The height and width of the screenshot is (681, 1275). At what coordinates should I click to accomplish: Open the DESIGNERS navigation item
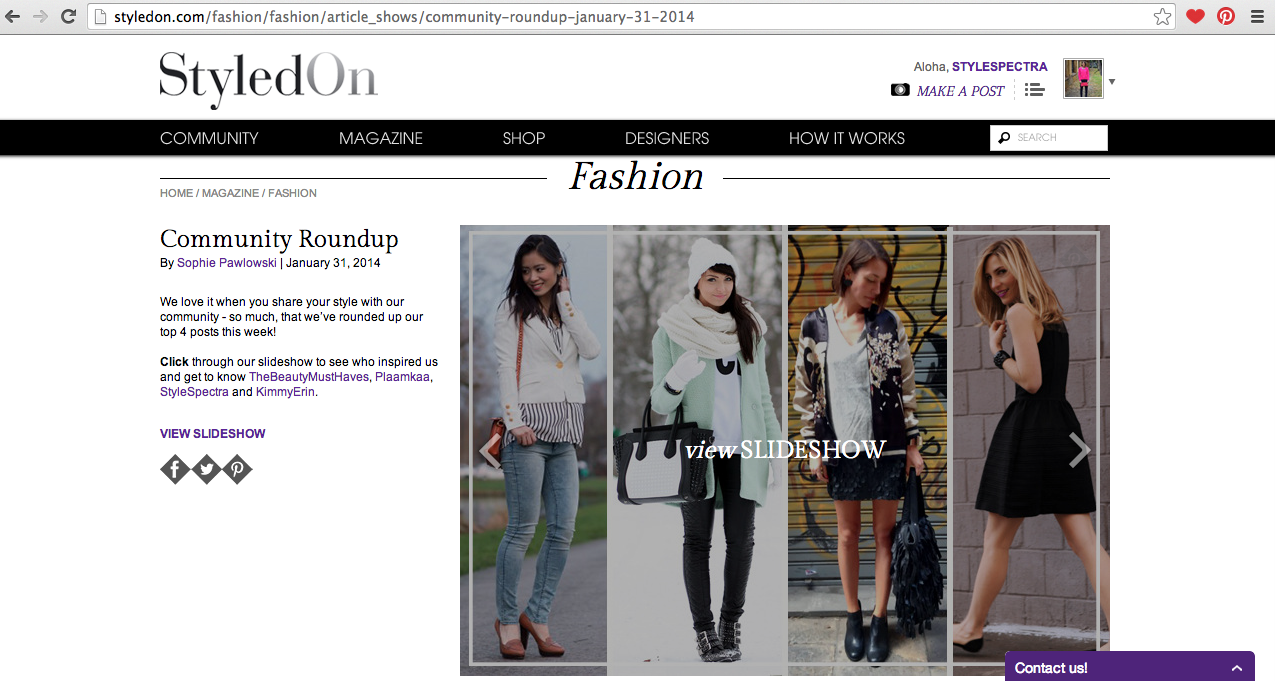(667, 138)
